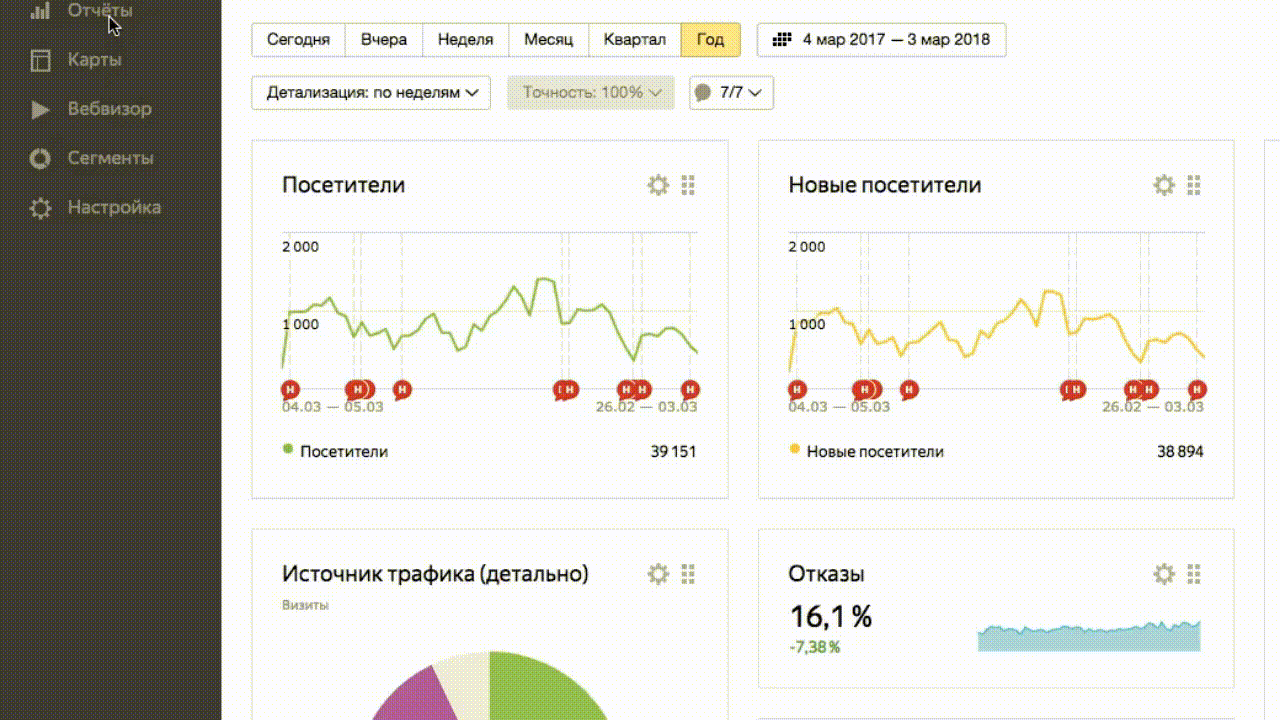This screenshot has height=720, width=1280.
Task: Switch period to Неделя
Action: coord(465,40)
